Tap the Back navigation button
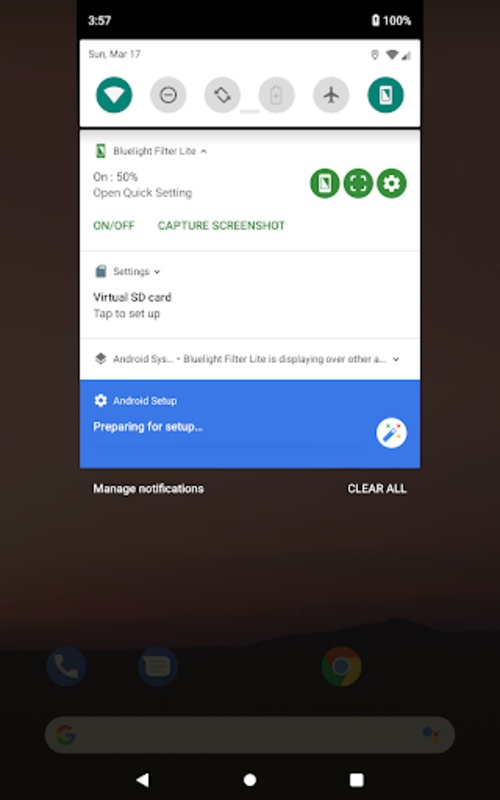This screenshot has height=800, width=500. (x=143, y=780)
